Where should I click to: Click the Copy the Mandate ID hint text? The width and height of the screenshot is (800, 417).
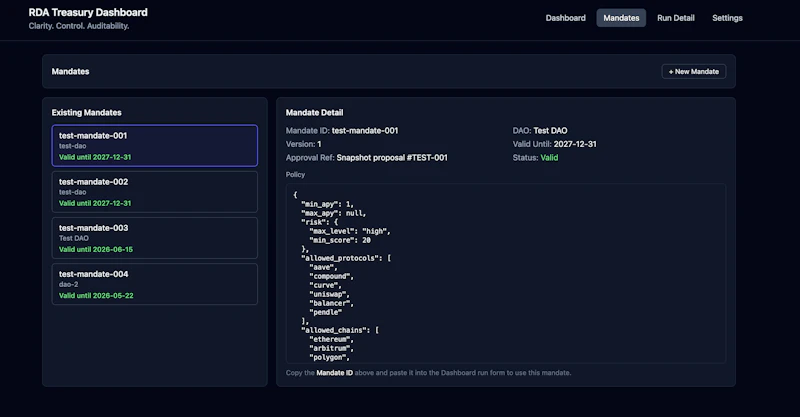point(428,373)
